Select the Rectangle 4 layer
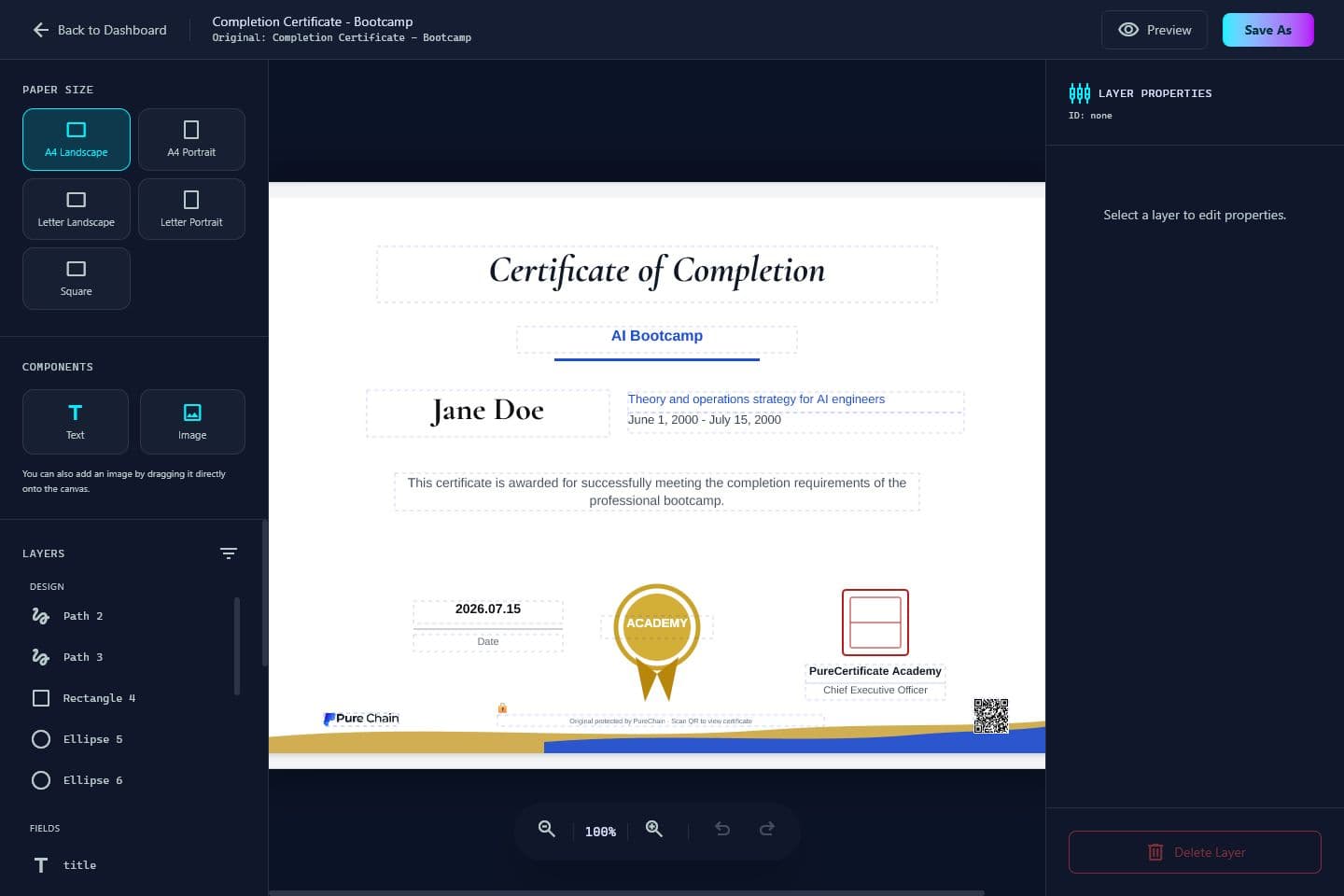 (131, 698)
